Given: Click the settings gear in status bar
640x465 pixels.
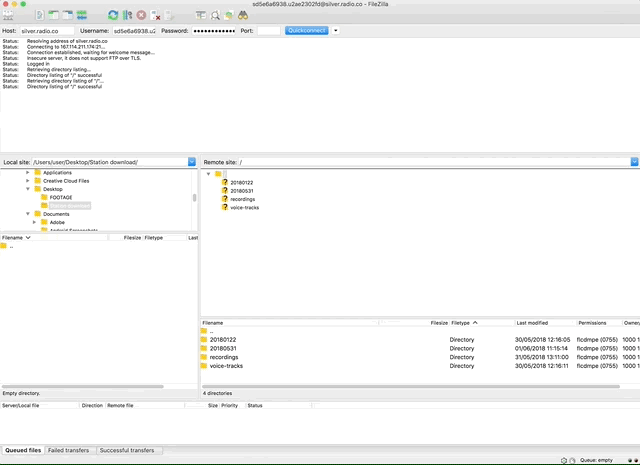Looking at the screenshot, I should point(564,460).
